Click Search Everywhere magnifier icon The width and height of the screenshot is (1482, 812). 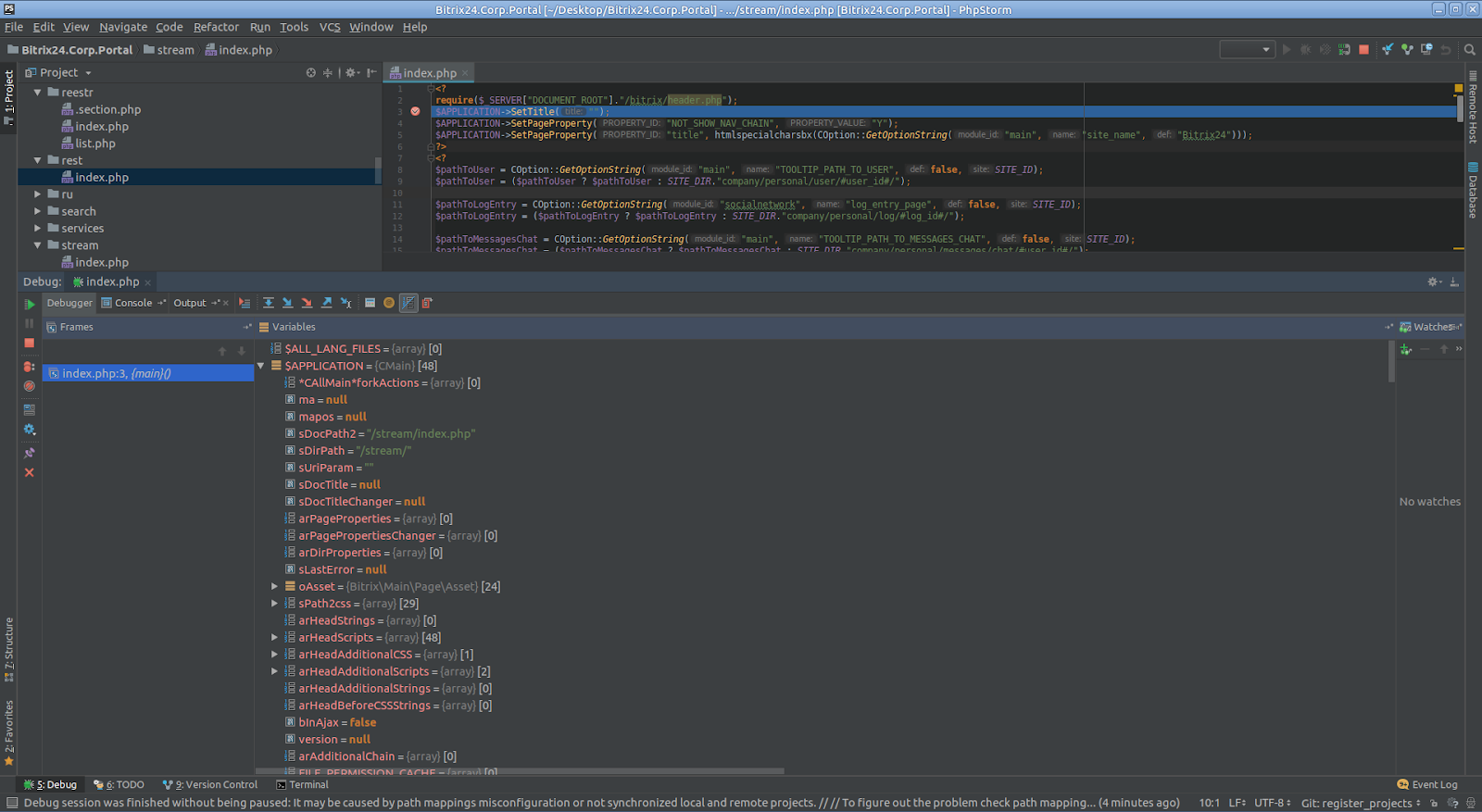[x=1470, y=50]
